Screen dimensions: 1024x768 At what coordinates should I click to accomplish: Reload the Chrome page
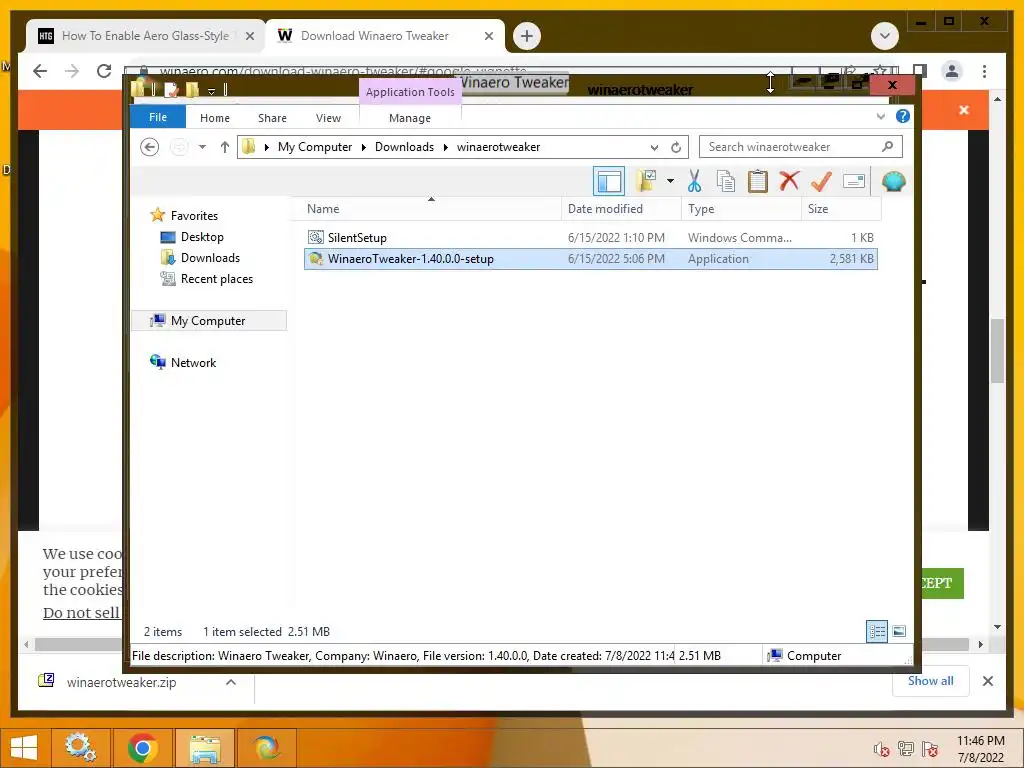point(104,71)
